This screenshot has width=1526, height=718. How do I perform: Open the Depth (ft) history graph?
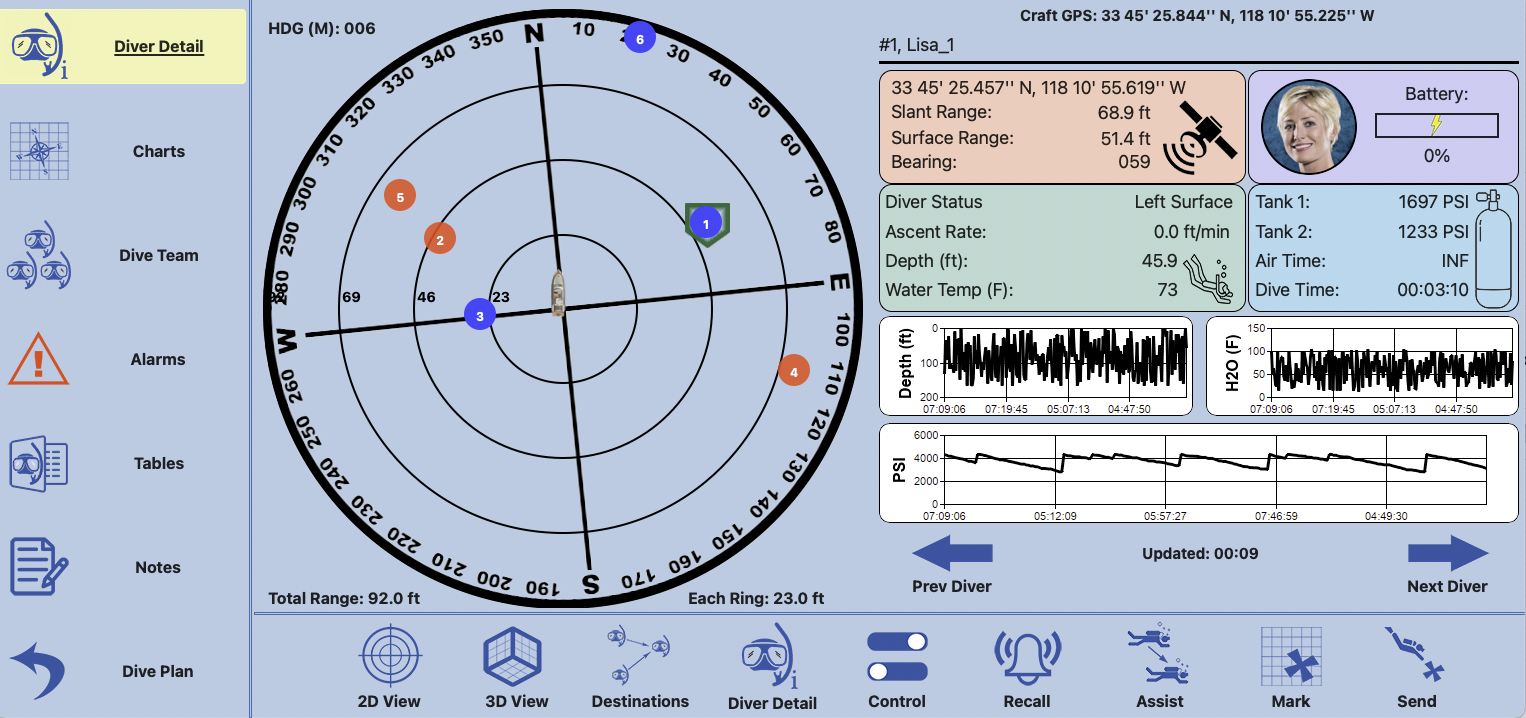[1036, 366]
